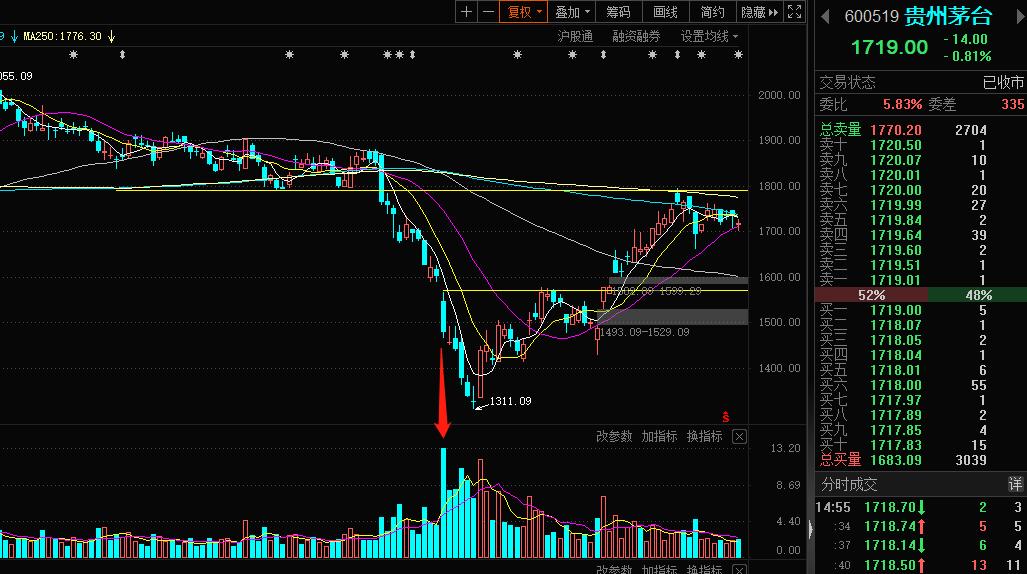
Task: Click 换指标 to change the indicator
Action: [704, 436]
